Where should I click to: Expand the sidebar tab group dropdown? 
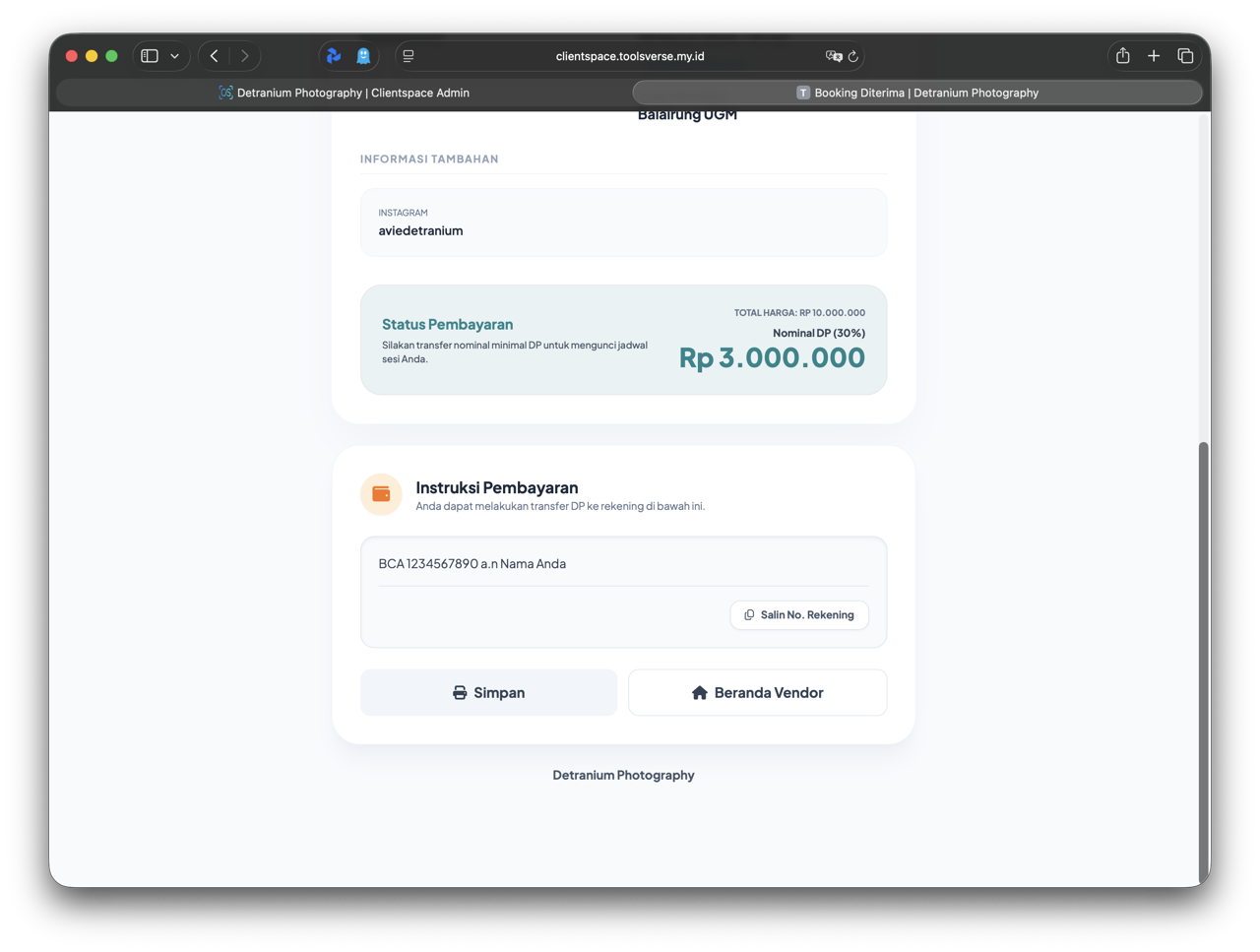175,56
